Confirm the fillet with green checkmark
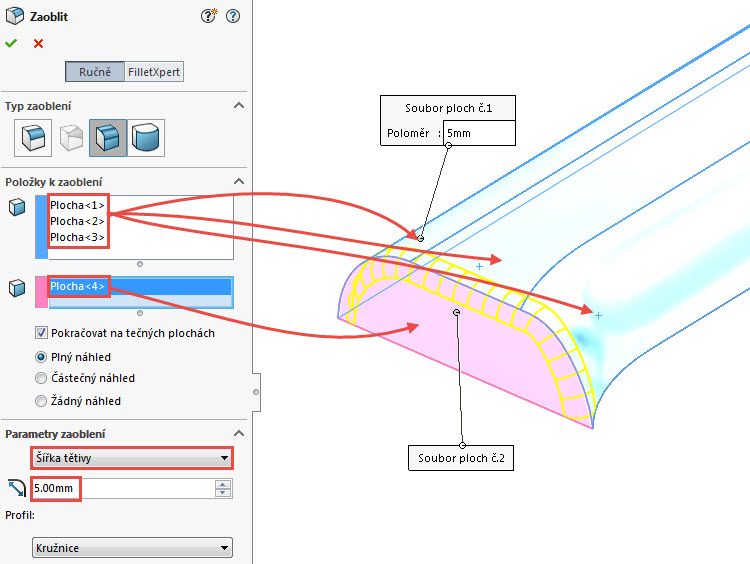Screen dimensions: 750x564 (x=11, y=43)
